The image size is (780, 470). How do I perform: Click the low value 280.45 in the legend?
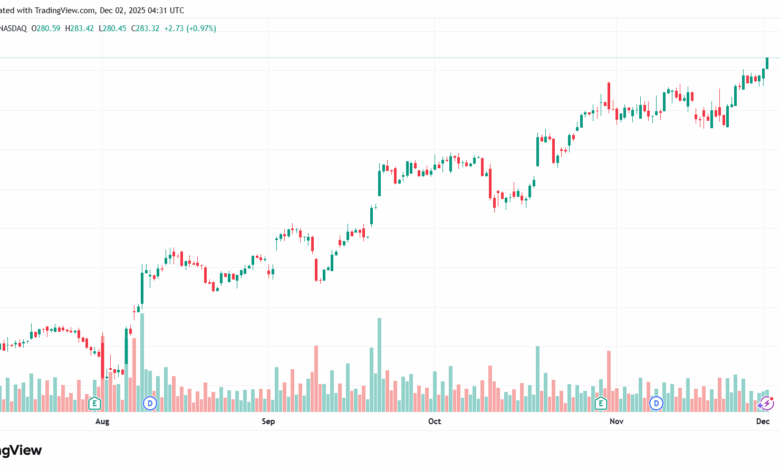(114, 28)
